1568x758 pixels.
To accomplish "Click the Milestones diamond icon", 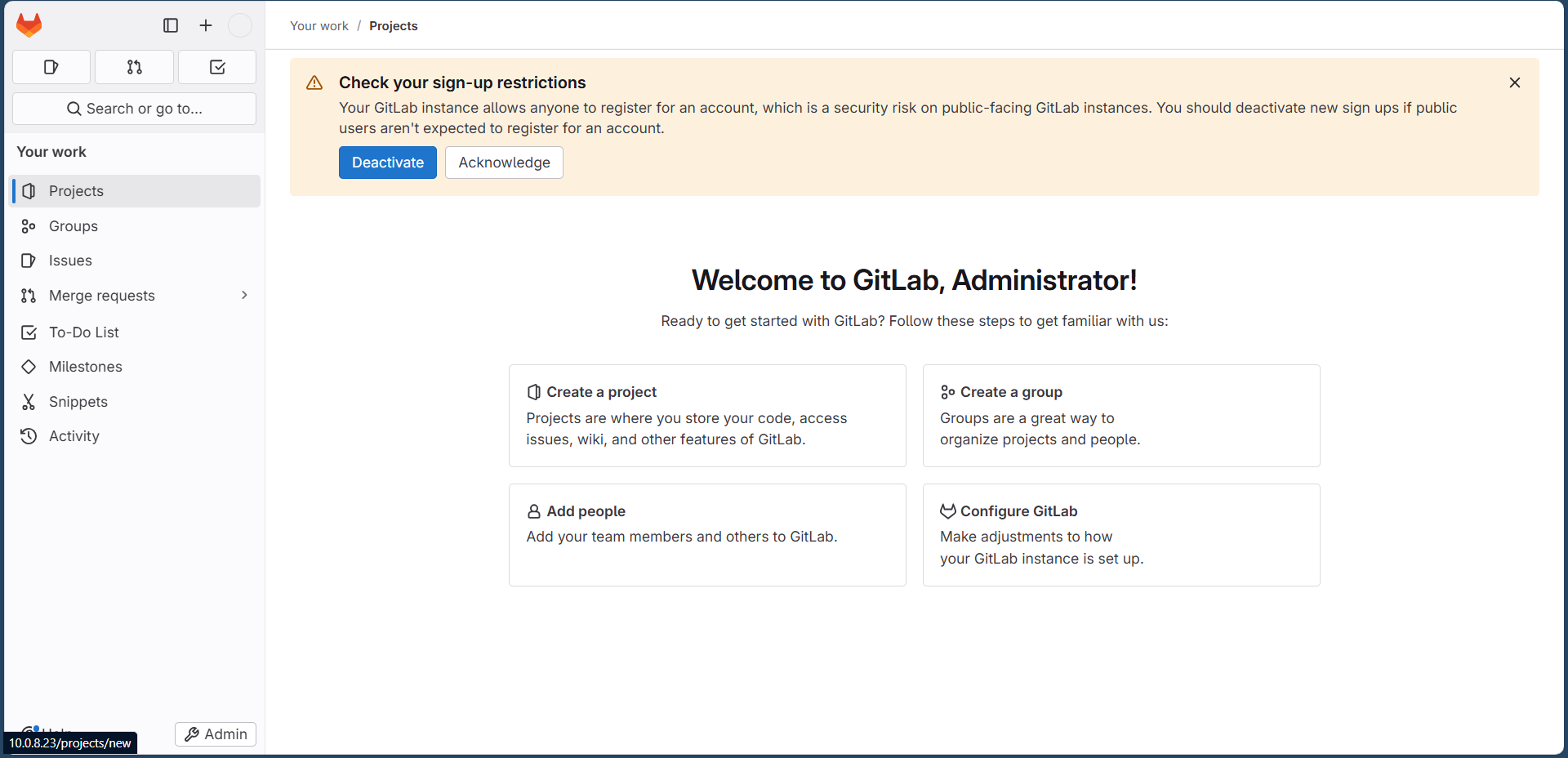I will click(x=29, y=367).
